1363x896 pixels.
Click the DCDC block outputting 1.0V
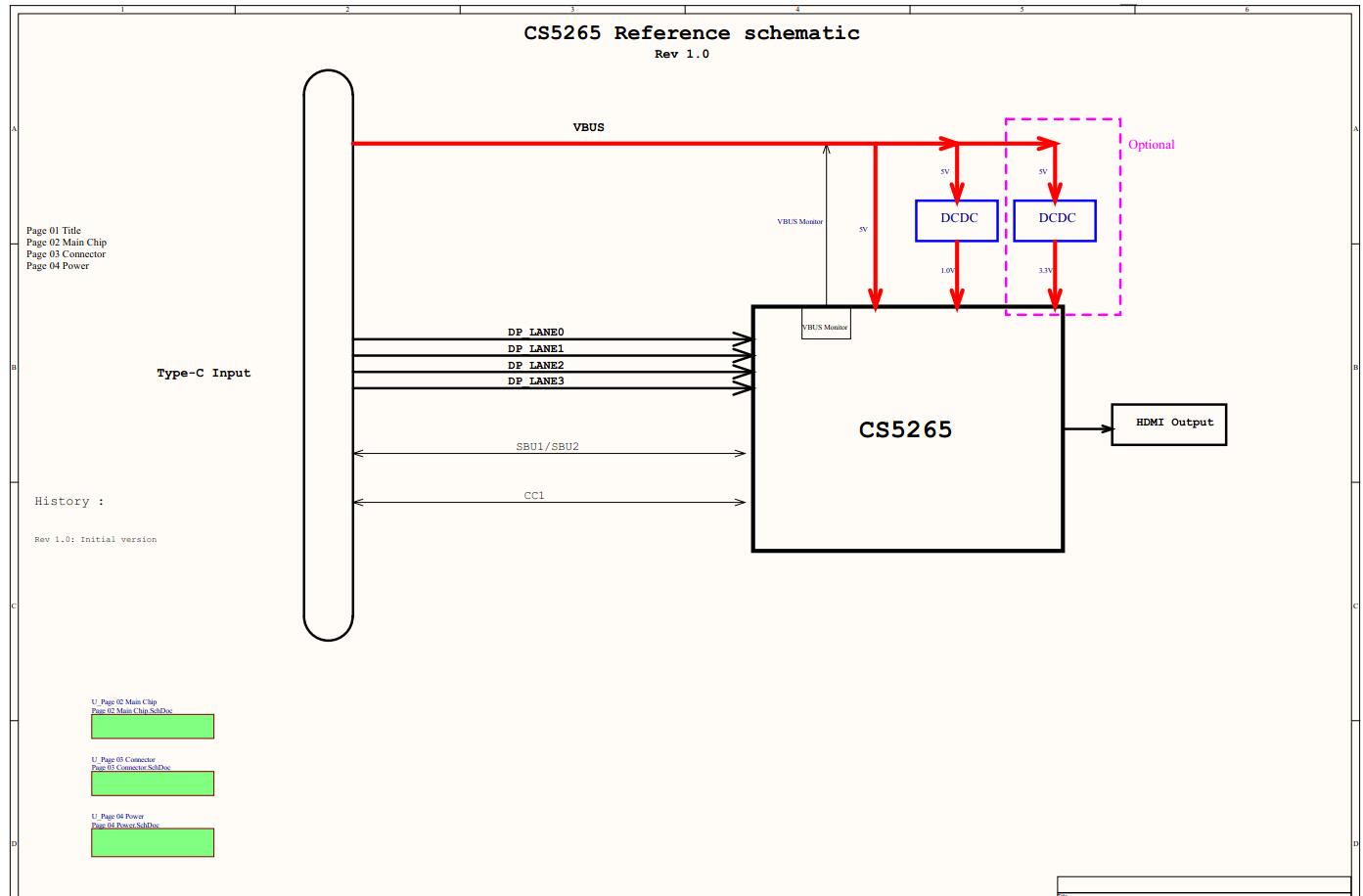click(x=957, y=220)
